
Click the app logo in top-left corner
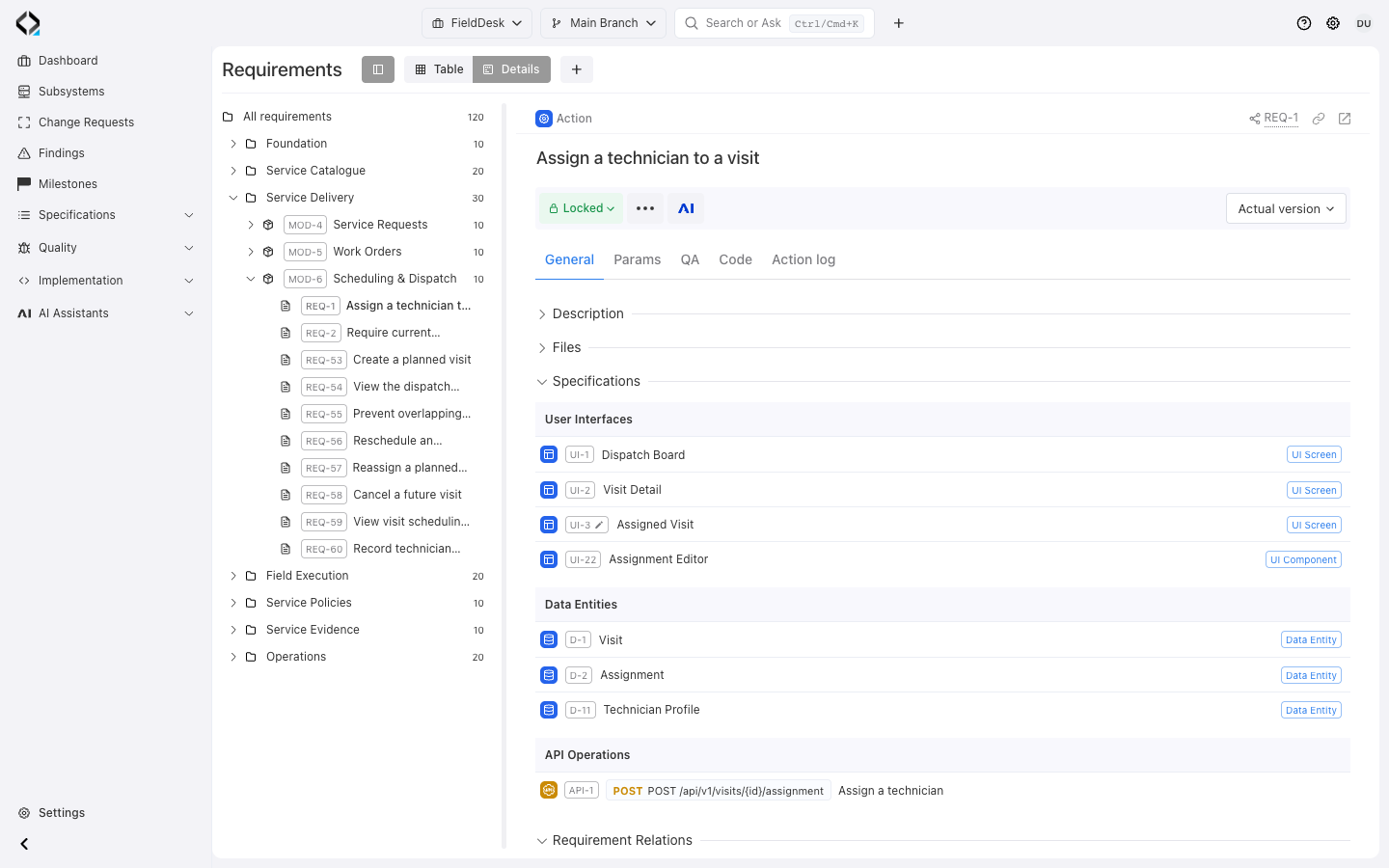28,23
